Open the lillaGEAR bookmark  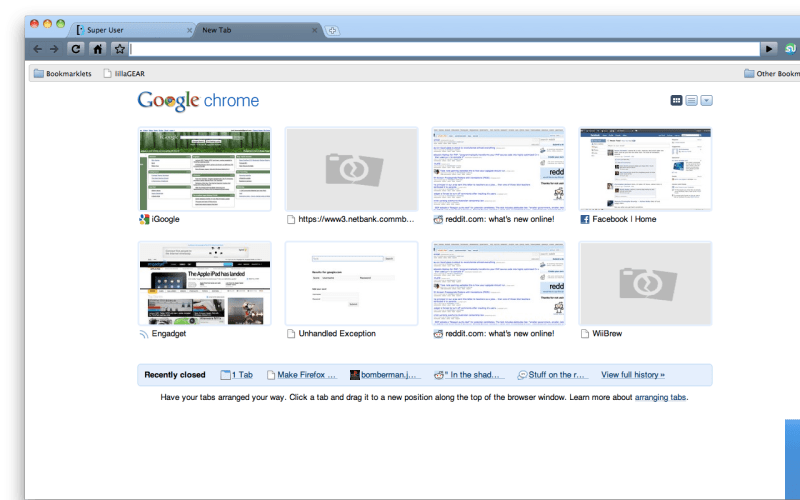pyautogui.click(x=124, y=73)
